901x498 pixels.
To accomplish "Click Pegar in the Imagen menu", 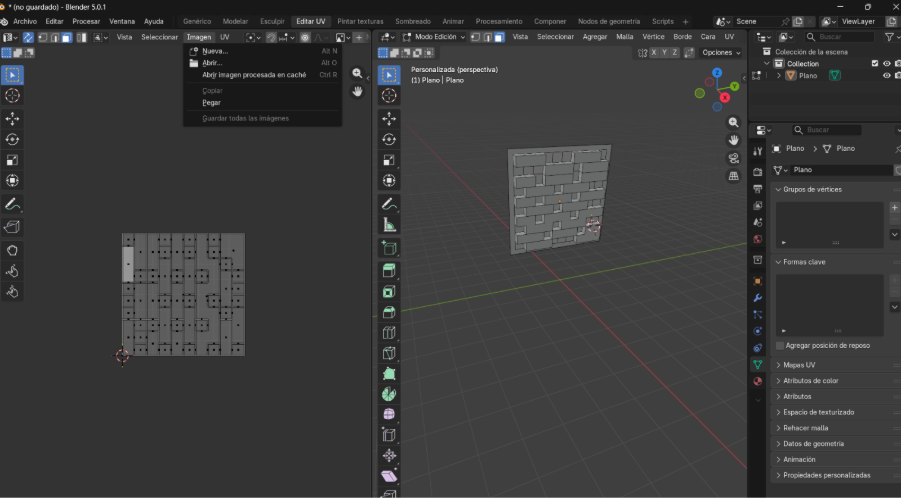I will click(x=211, y=102).
